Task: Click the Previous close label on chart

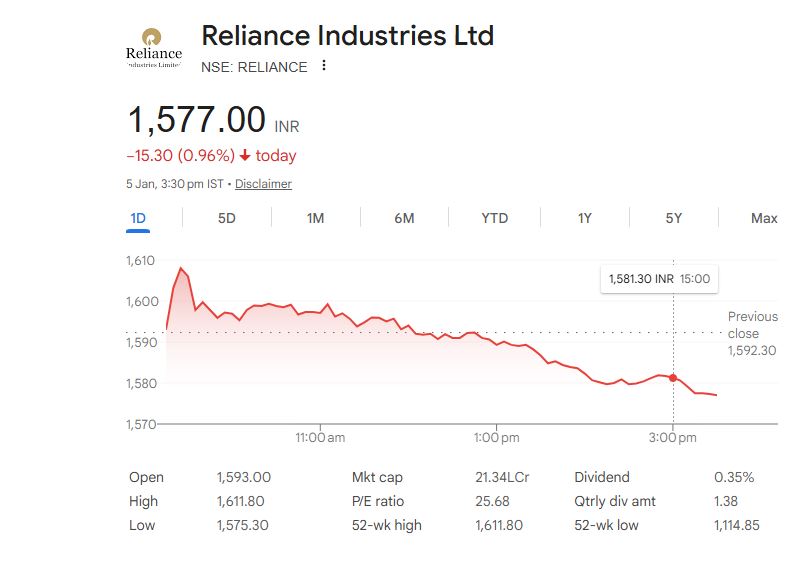Action: pyautogui.click(x=752, y=325)
